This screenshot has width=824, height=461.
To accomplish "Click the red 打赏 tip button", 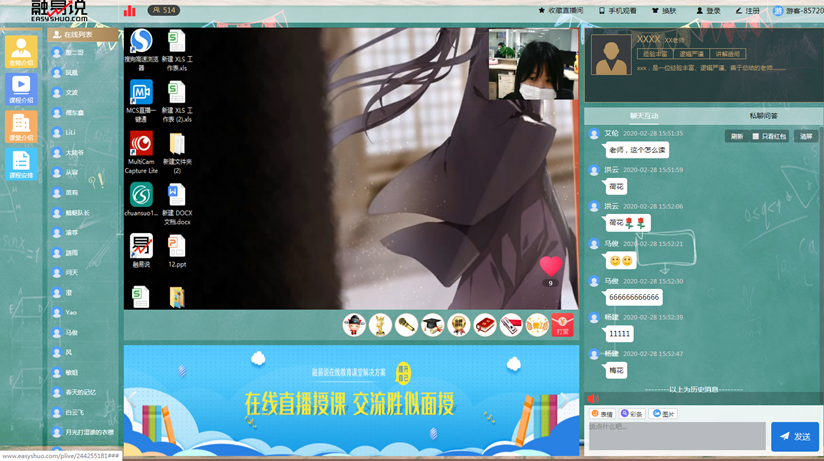I will coord(562,325).
